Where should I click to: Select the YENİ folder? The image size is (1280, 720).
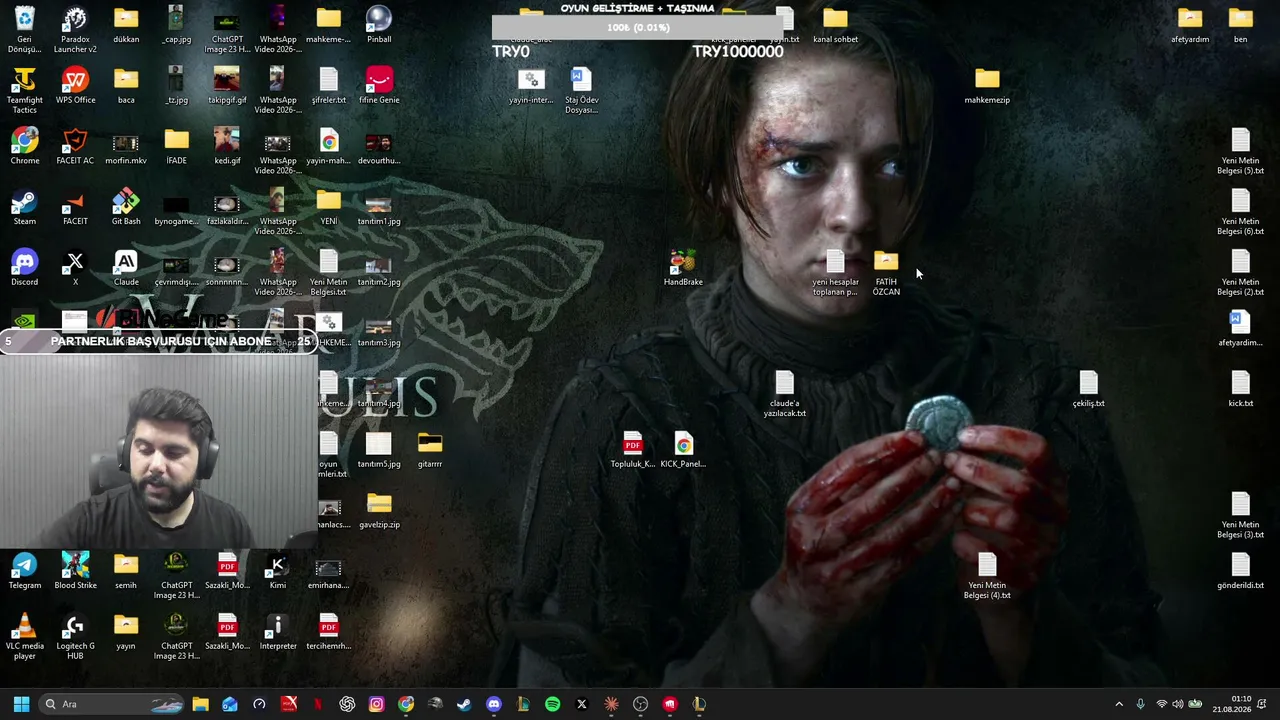329,207
